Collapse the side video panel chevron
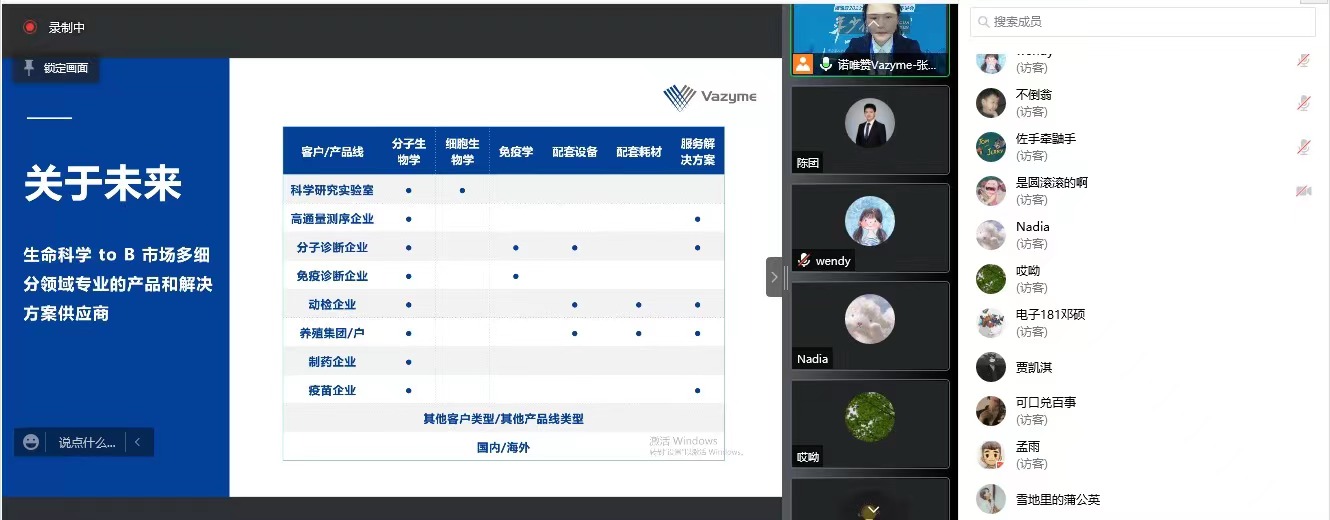This screenshot has height=520, width=1330. 775,277
